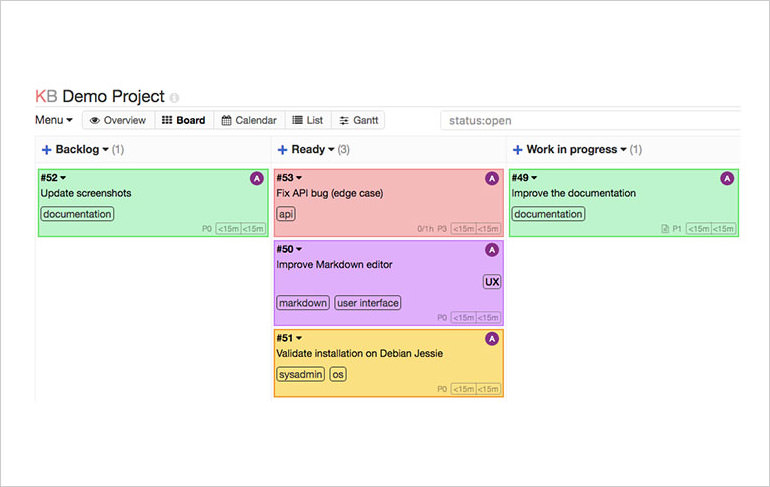The image size is (770, 487).
Task: Click the UX category label on task #50
Action: (491, 282)
